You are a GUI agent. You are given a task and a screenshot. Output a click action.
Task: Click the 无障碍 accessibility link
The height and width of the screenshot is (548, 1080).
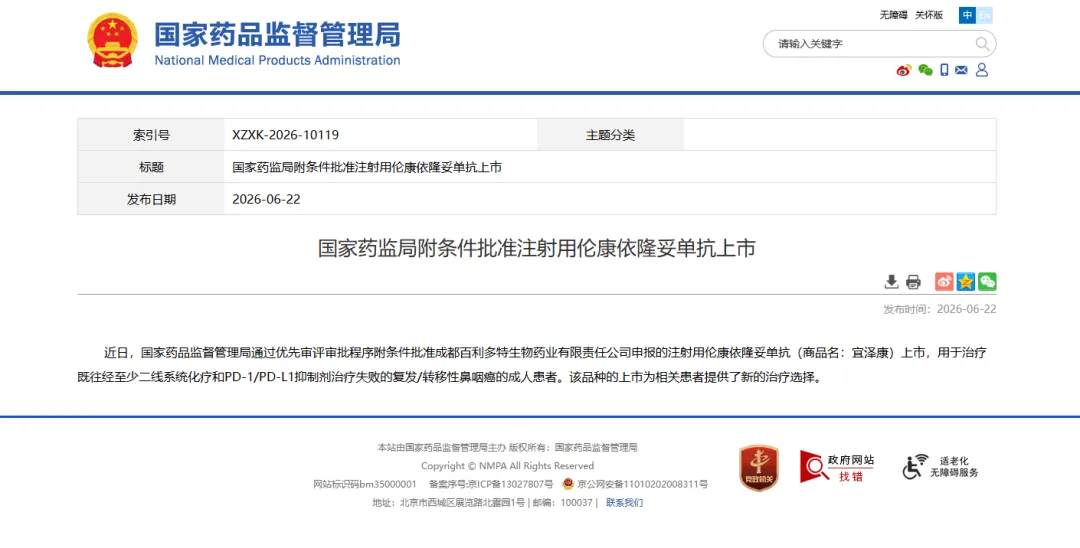(x=893, y=15)
